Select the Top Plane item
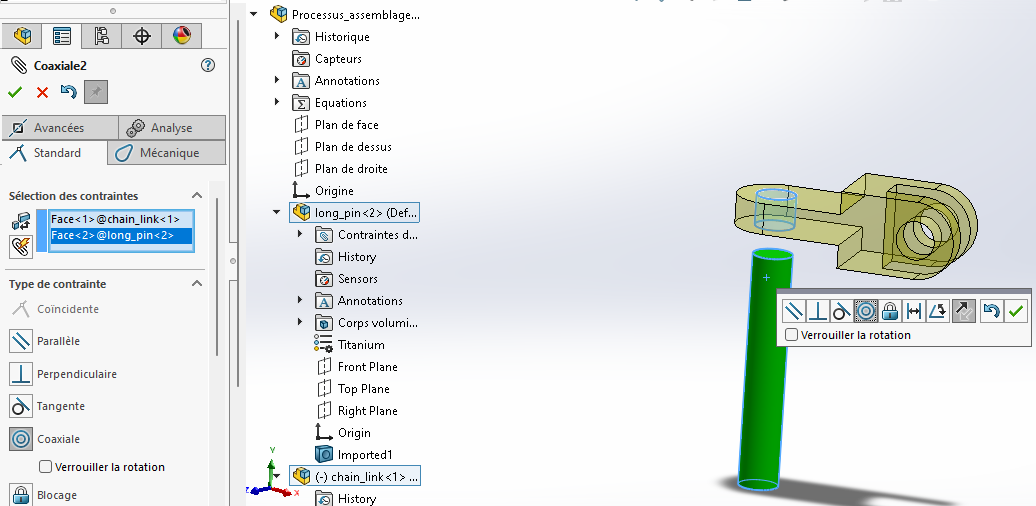Image resolution: width=1036 pixels, height=506 pixels. pos(352,388)
